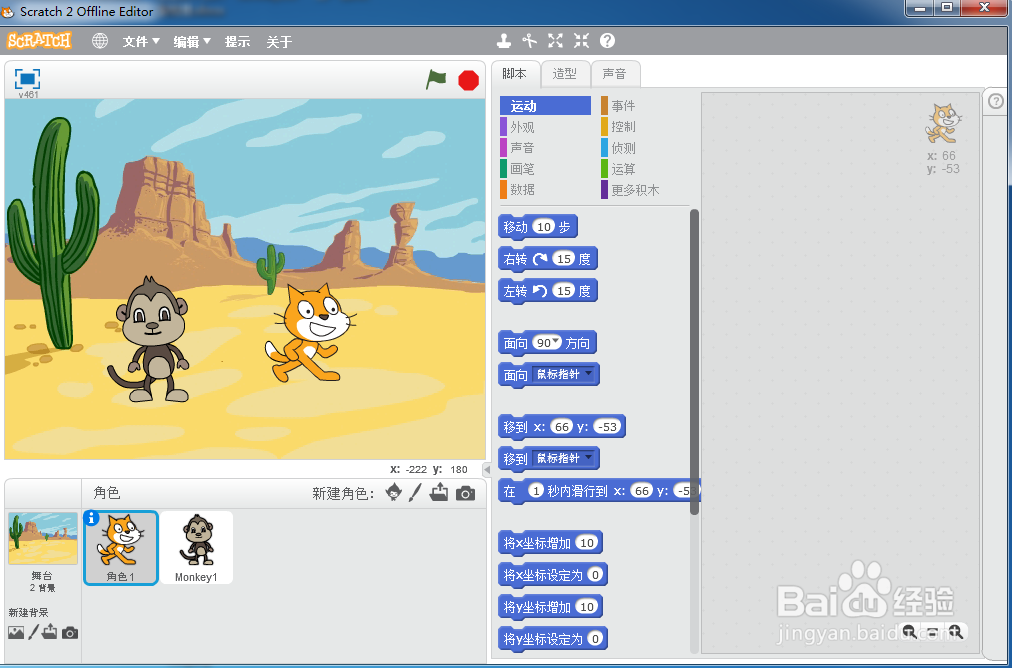This screenshot has height=668, width=1012.
Task: Click the red stop sign button
Action: tap(469, 80)
